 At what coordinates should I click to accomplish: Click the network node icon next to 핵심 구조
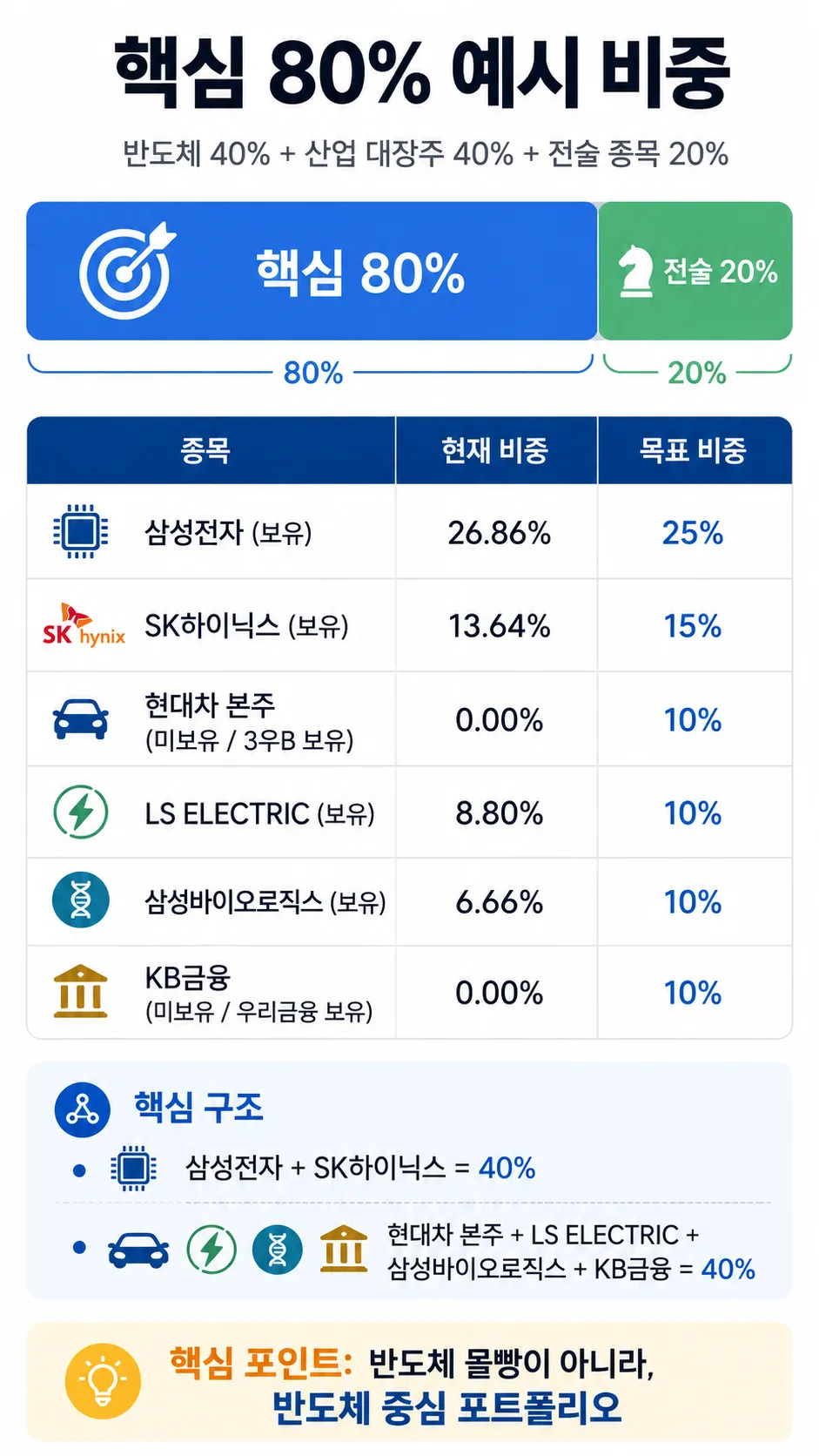pyautogui.click(x=83, y=1109)
